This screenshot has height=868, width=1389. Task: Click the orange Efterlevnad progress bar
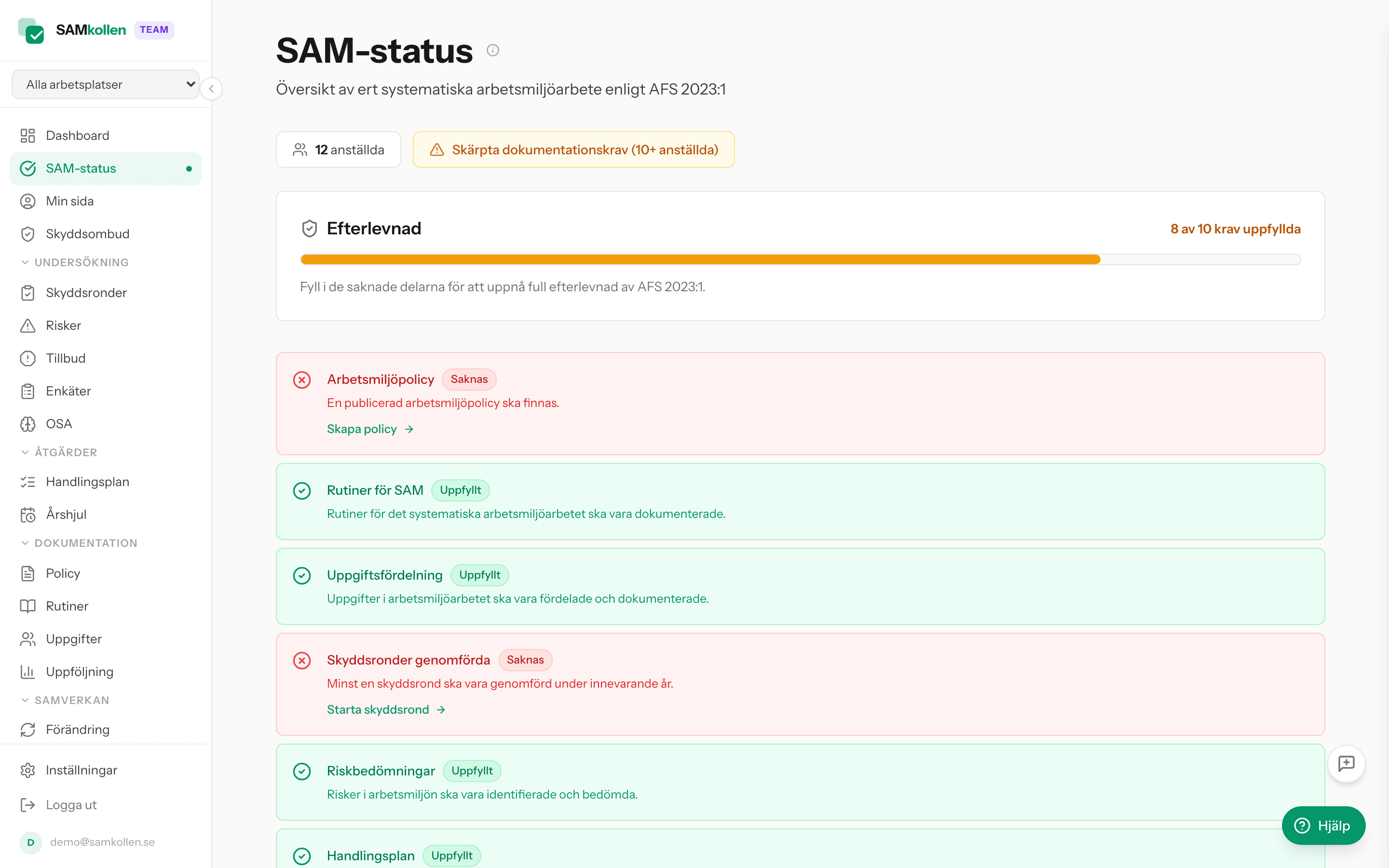click(689, 259)
